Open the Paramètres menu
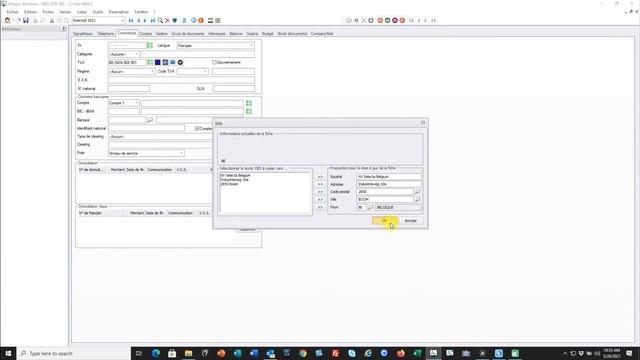 tap(118, 12)
